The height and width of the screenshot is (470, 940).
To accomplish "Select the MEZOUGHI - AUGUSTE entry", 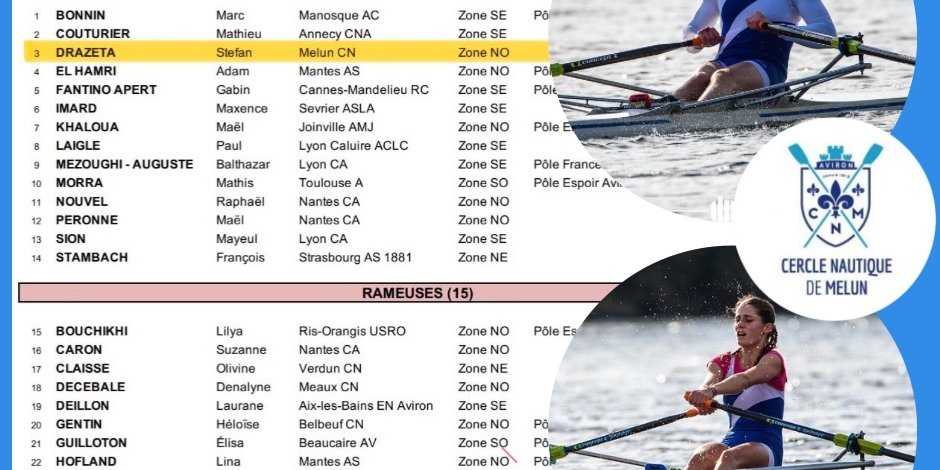I will click(124, 164).
